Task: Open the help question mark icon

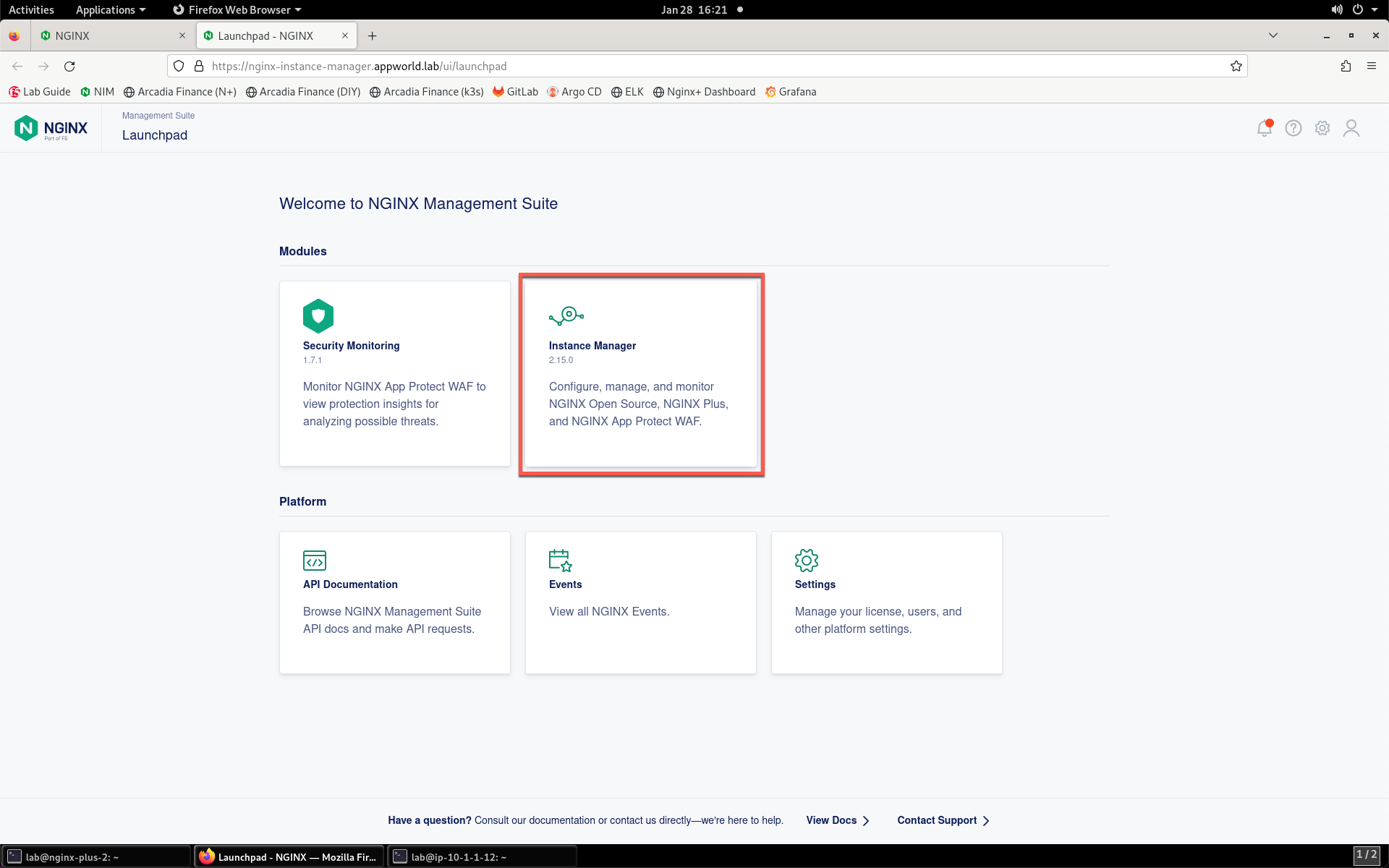Action: click(x=1294, y=128)
